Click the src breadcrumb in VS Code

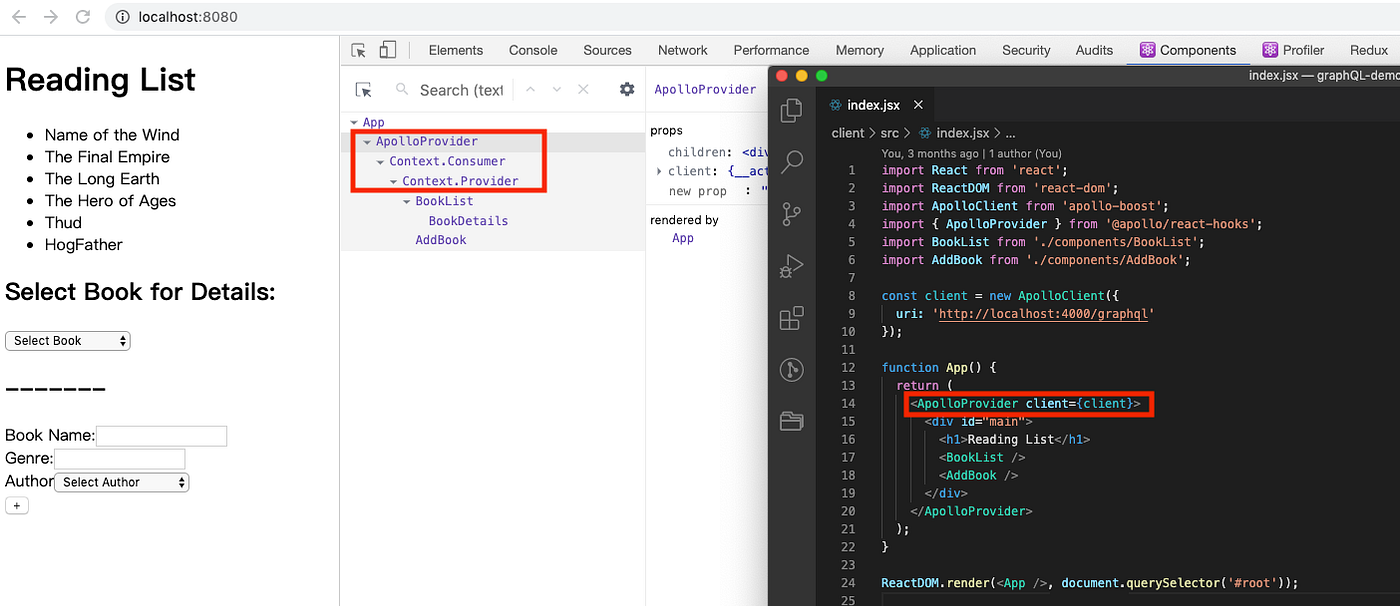889,133
